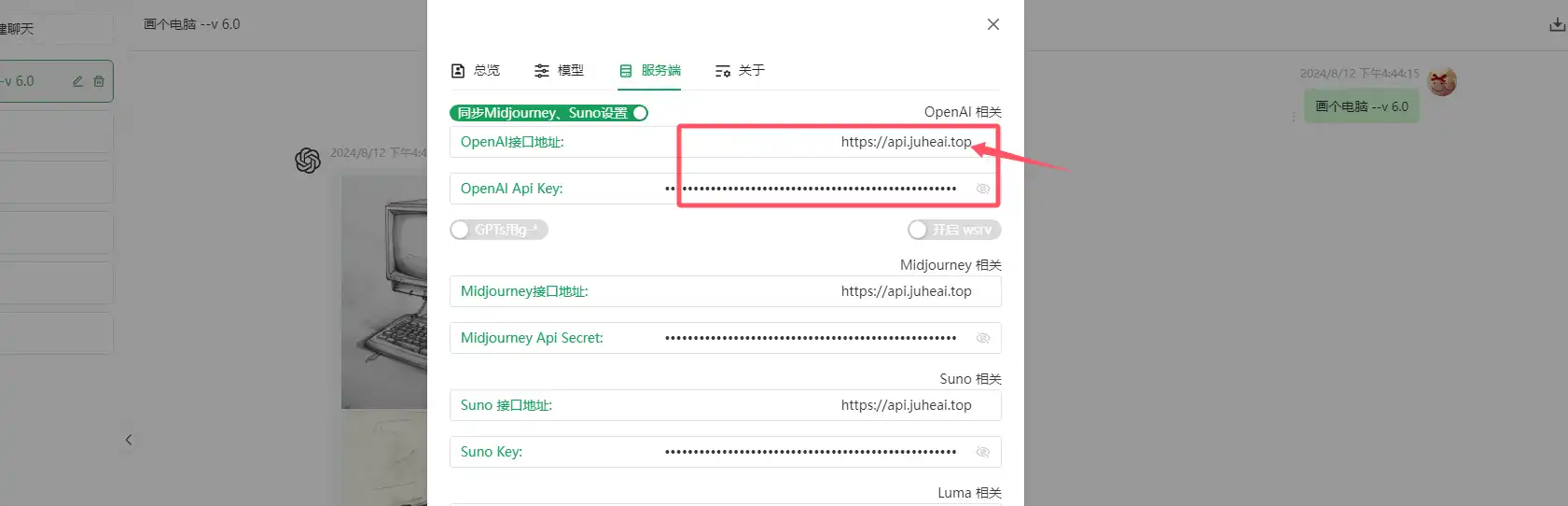Open the 总览 overview tab
Screen dimensions: 1568x506
coord(475,71)
